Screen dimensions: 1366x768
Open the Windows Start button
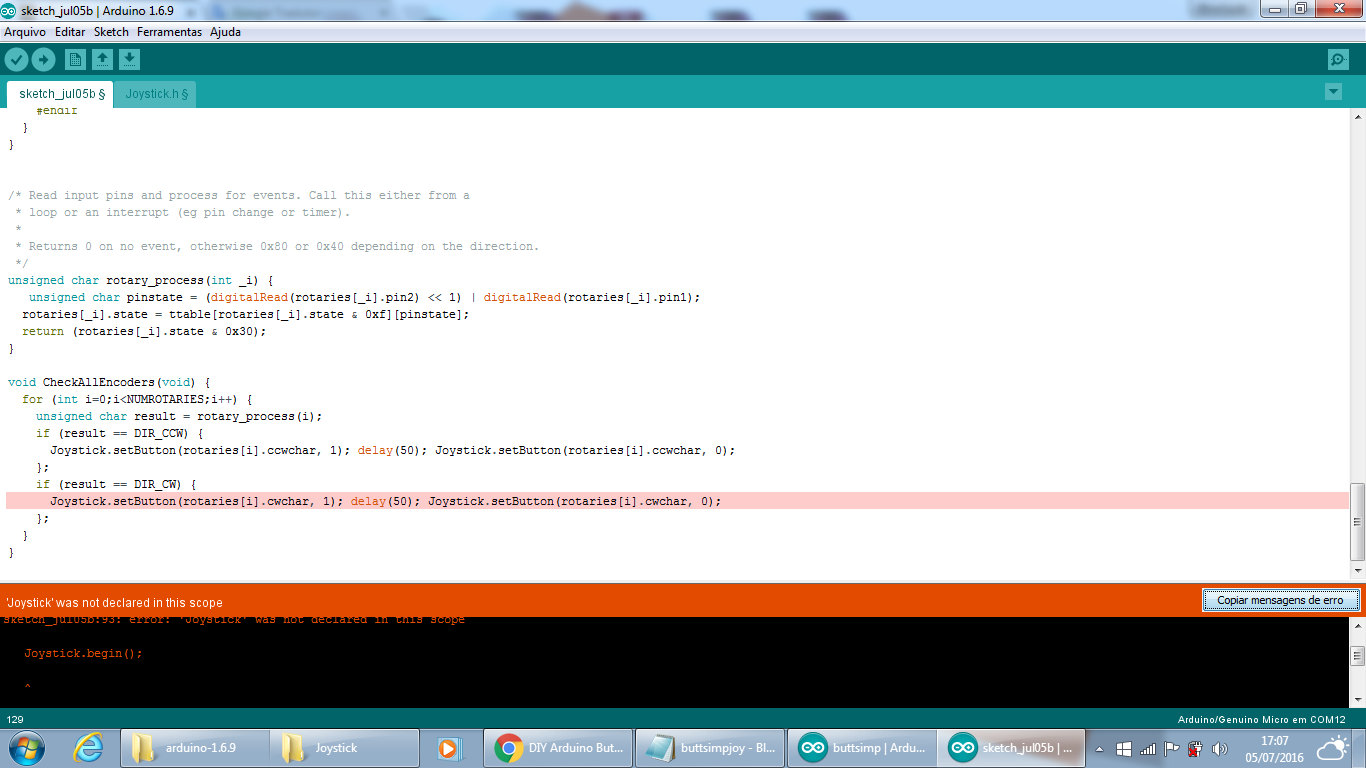coord(26,747)
